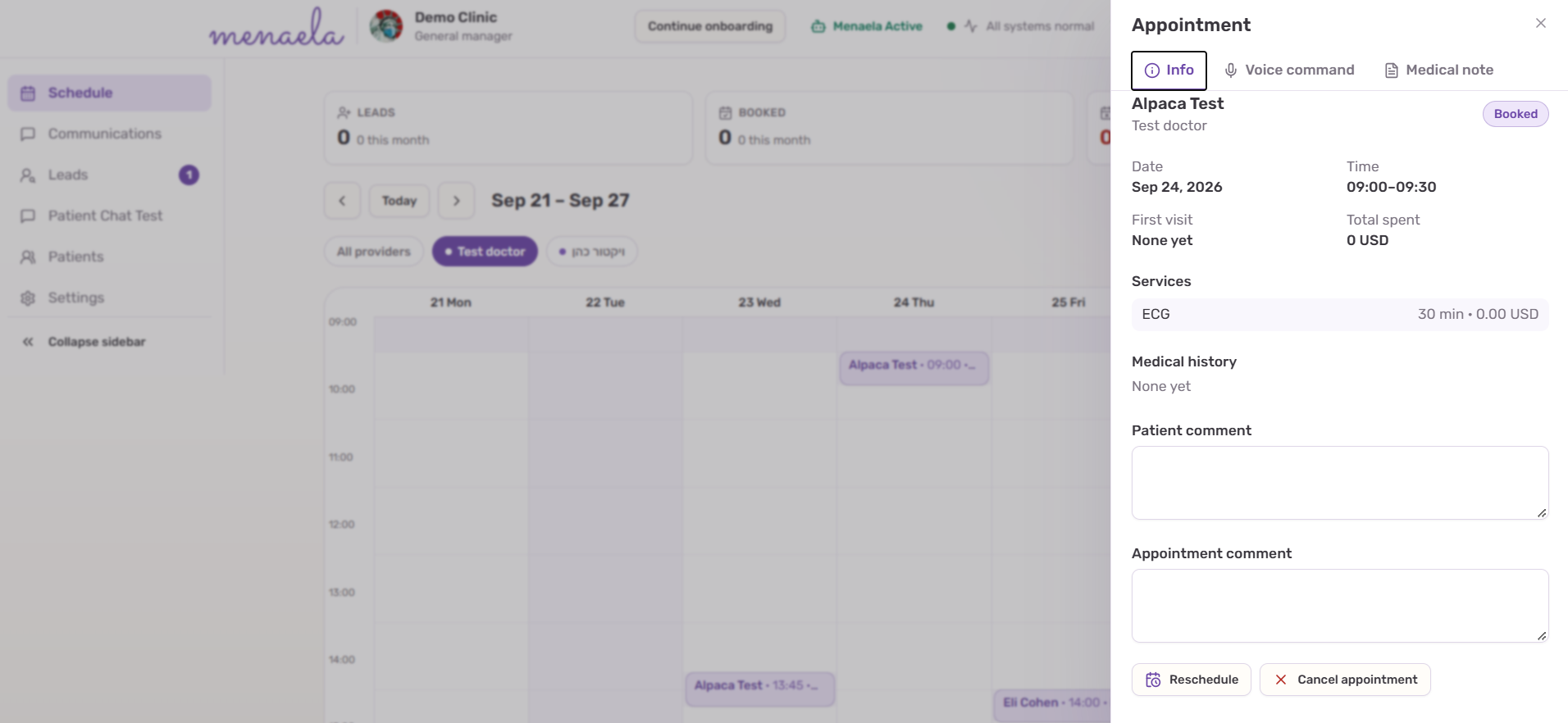This screenshot has height=723, width=1568.
Task: Click the Today button
Action: 399,201
